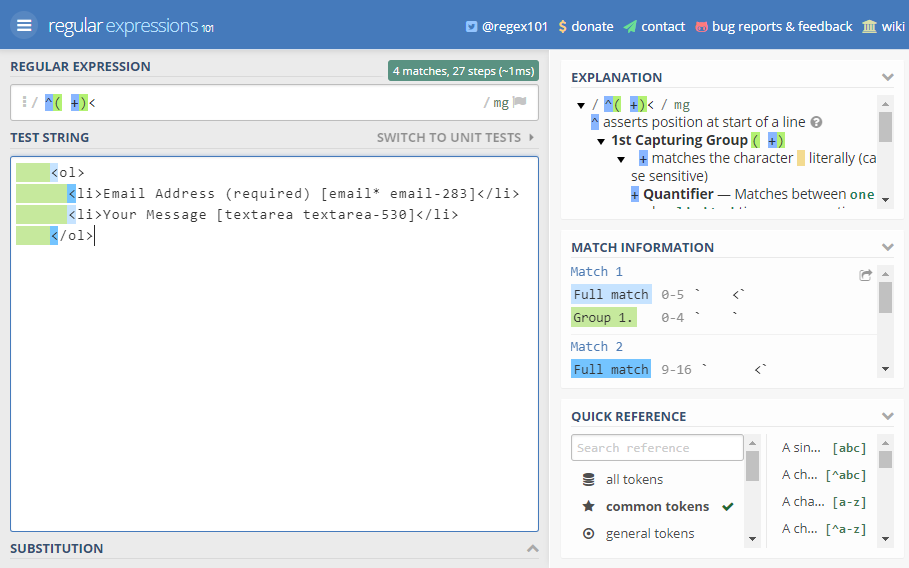Viewport: 909px width, 568px height.
Task: Collapse the Match Information panel
Action: coord(887,247)
